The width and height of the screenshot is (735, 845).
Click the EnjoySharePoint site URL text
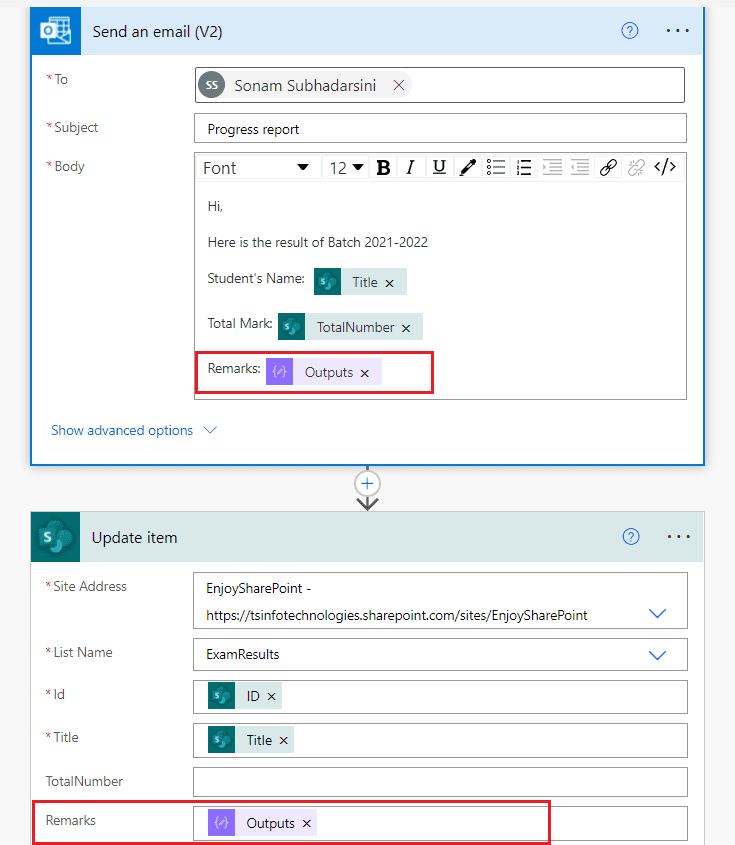coord(397,615)
